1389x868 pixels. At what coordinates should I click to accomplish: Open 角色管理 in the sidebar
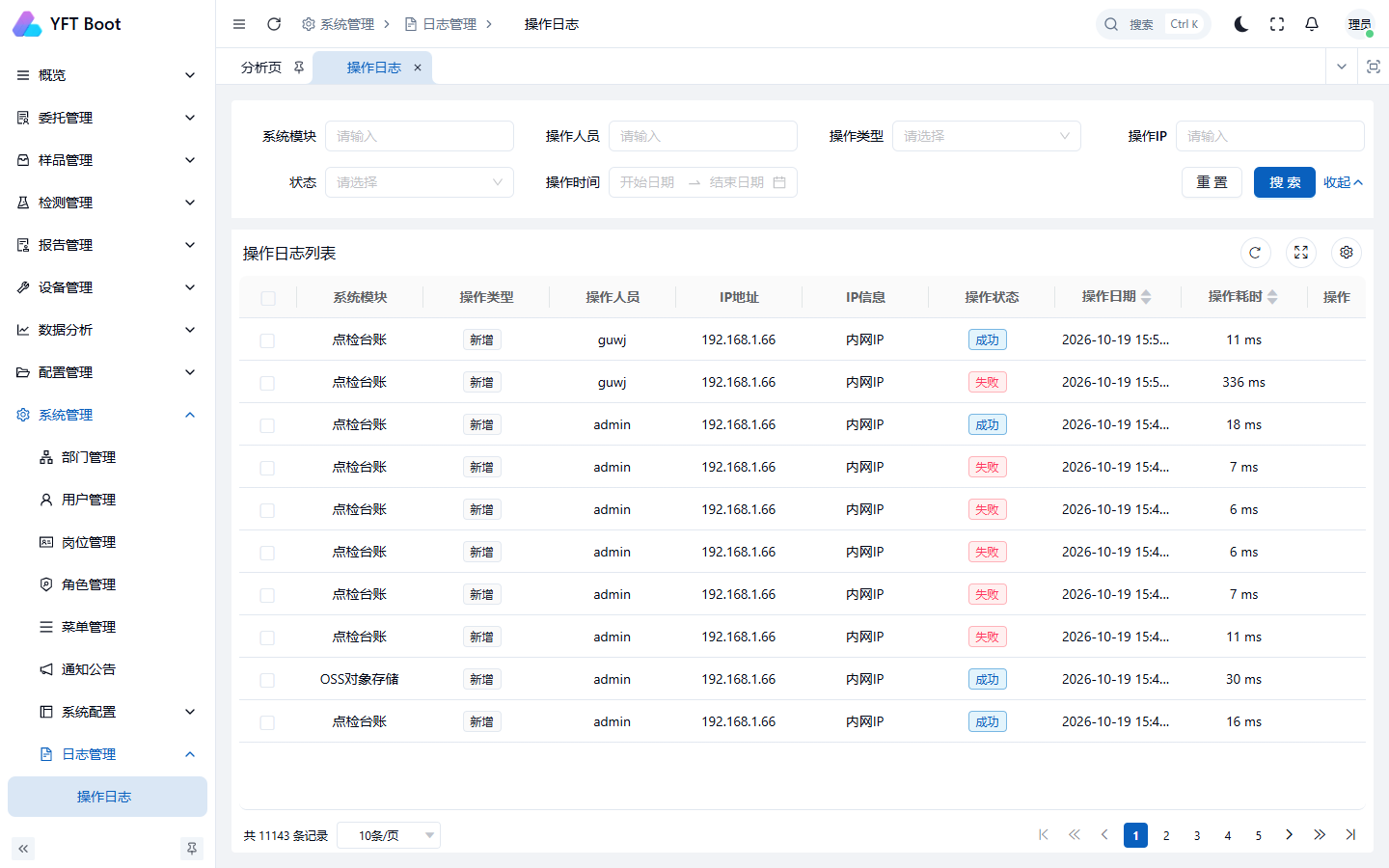pos(107,584)
